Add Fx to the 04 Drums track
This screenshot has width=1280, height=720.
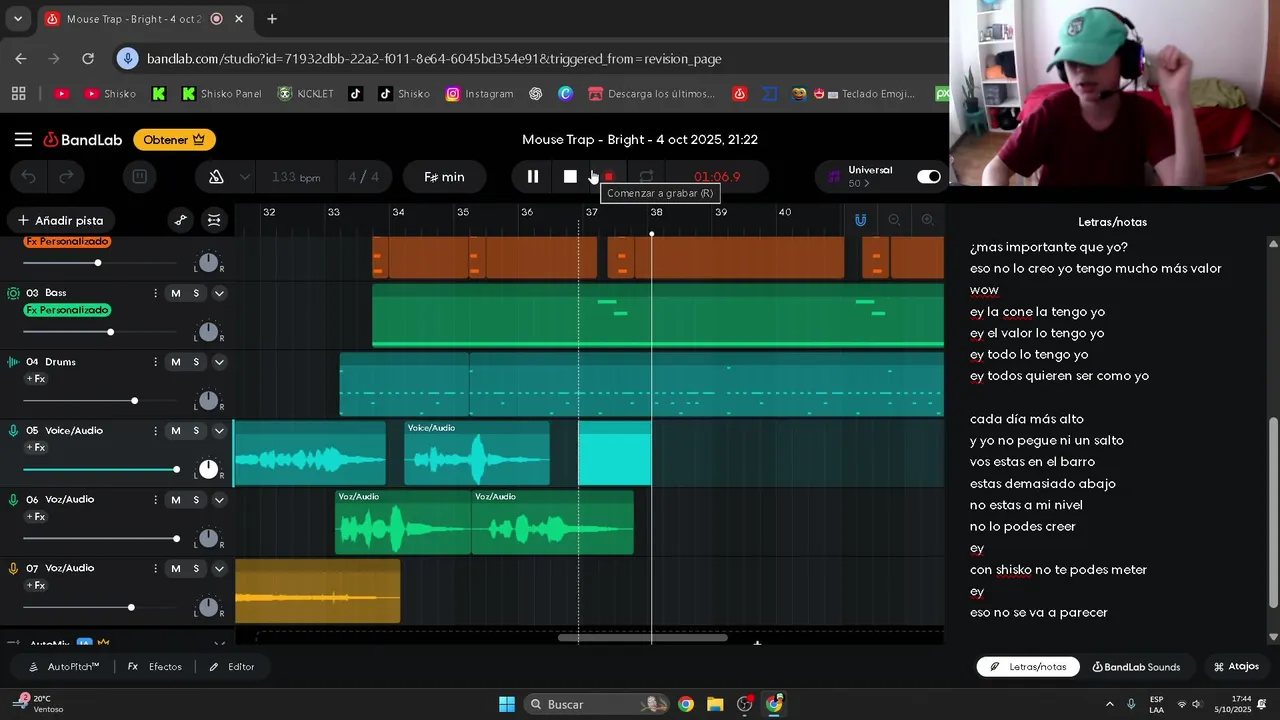coord(36,379)
